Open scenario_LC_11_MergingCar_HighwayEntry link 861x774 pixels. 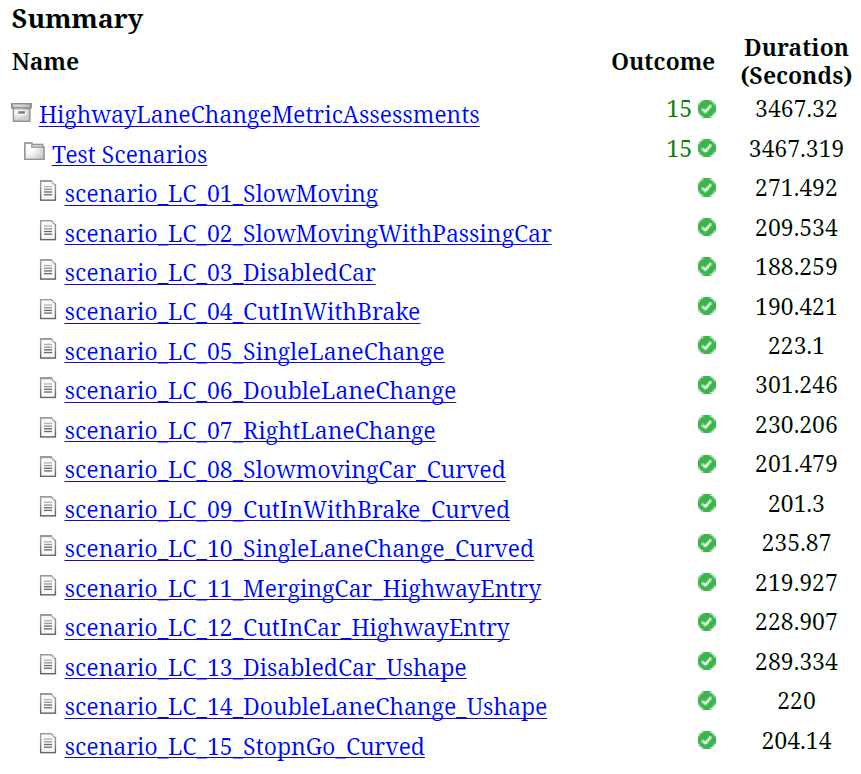[303, 589]
